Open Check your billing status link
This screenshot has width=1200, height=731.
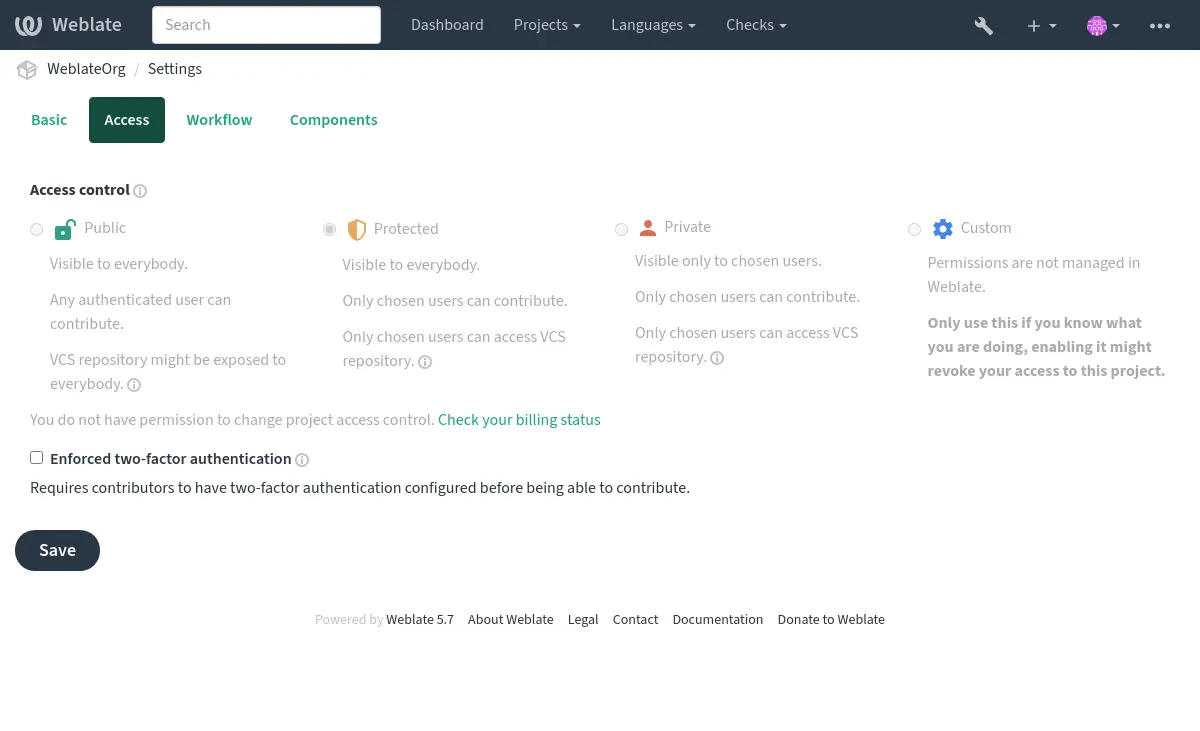pos(519,420)
